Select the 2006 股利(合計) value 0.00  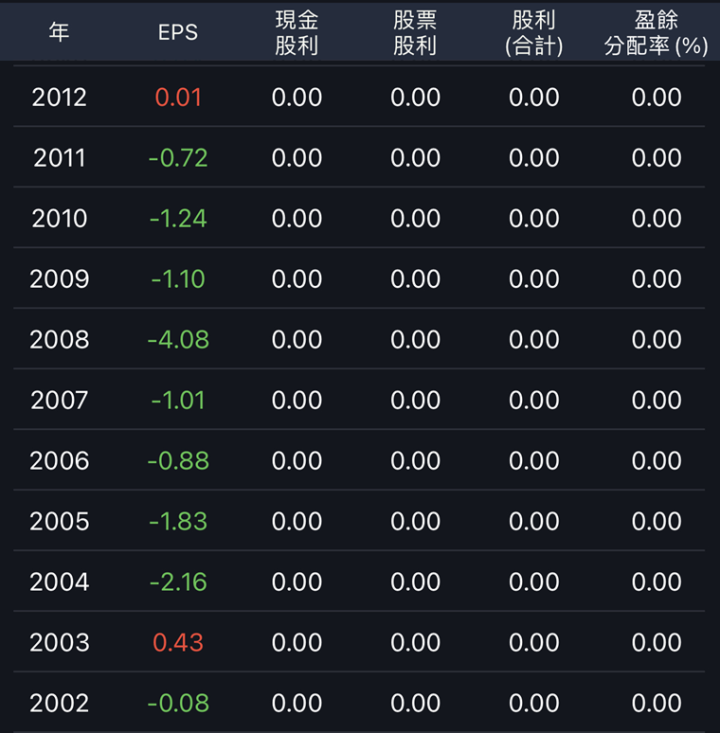tap(534, 461)
